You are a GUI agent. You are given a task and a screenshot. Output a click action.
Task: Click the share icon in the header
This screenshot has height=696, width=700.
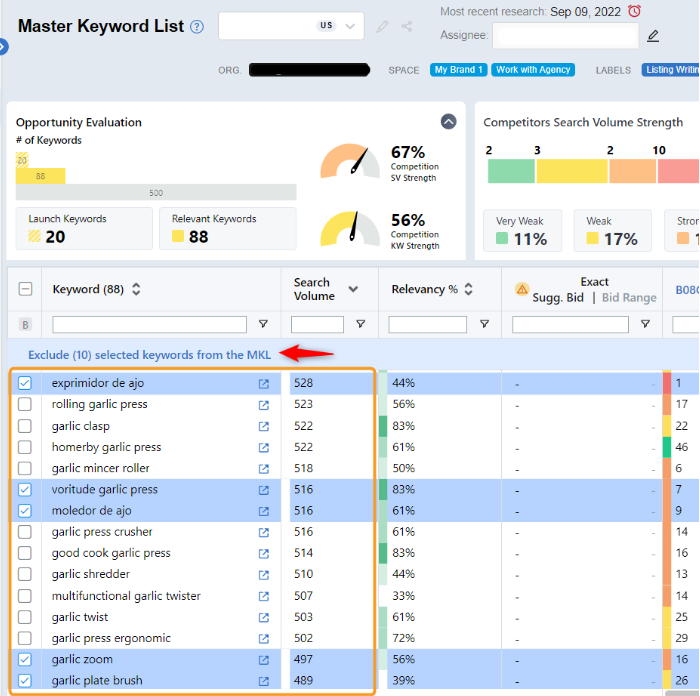point(407,27)
